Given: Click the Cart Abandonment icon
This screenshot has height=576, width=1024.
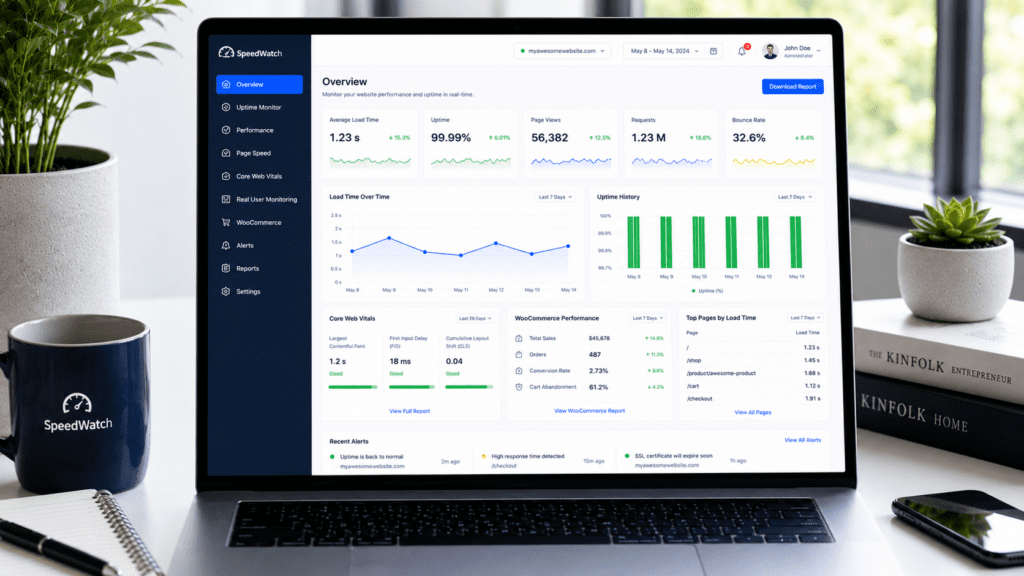Looking at the screenshot, I should tap(519, 387).
